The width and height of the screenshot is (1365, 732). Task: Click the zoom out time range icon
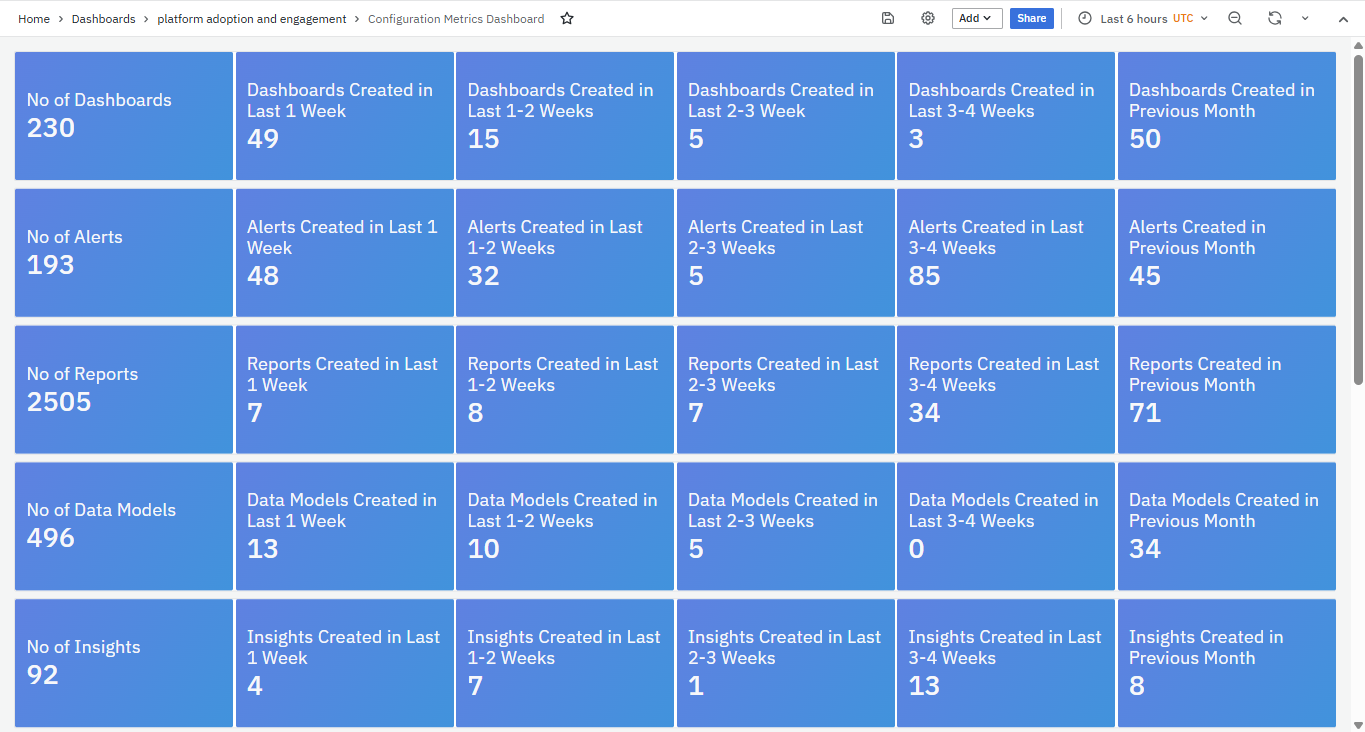pos(1235,18)
